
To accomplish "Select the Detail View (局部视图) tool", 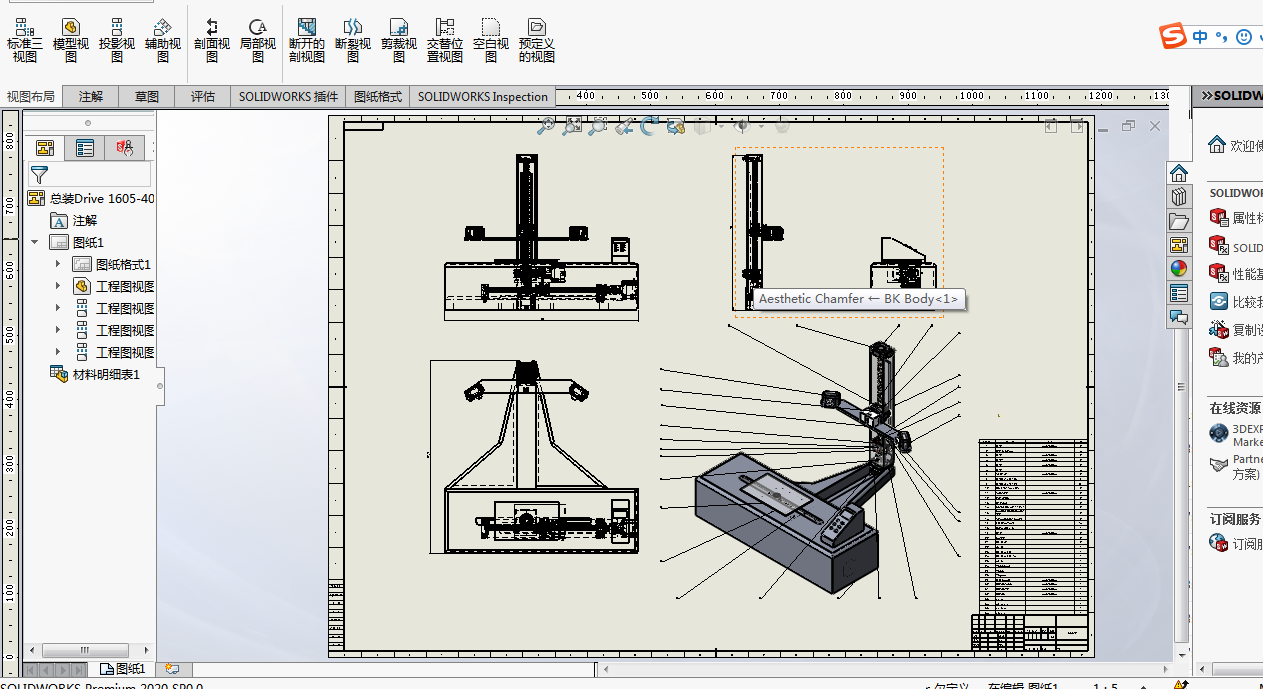I will pos(258,40).
